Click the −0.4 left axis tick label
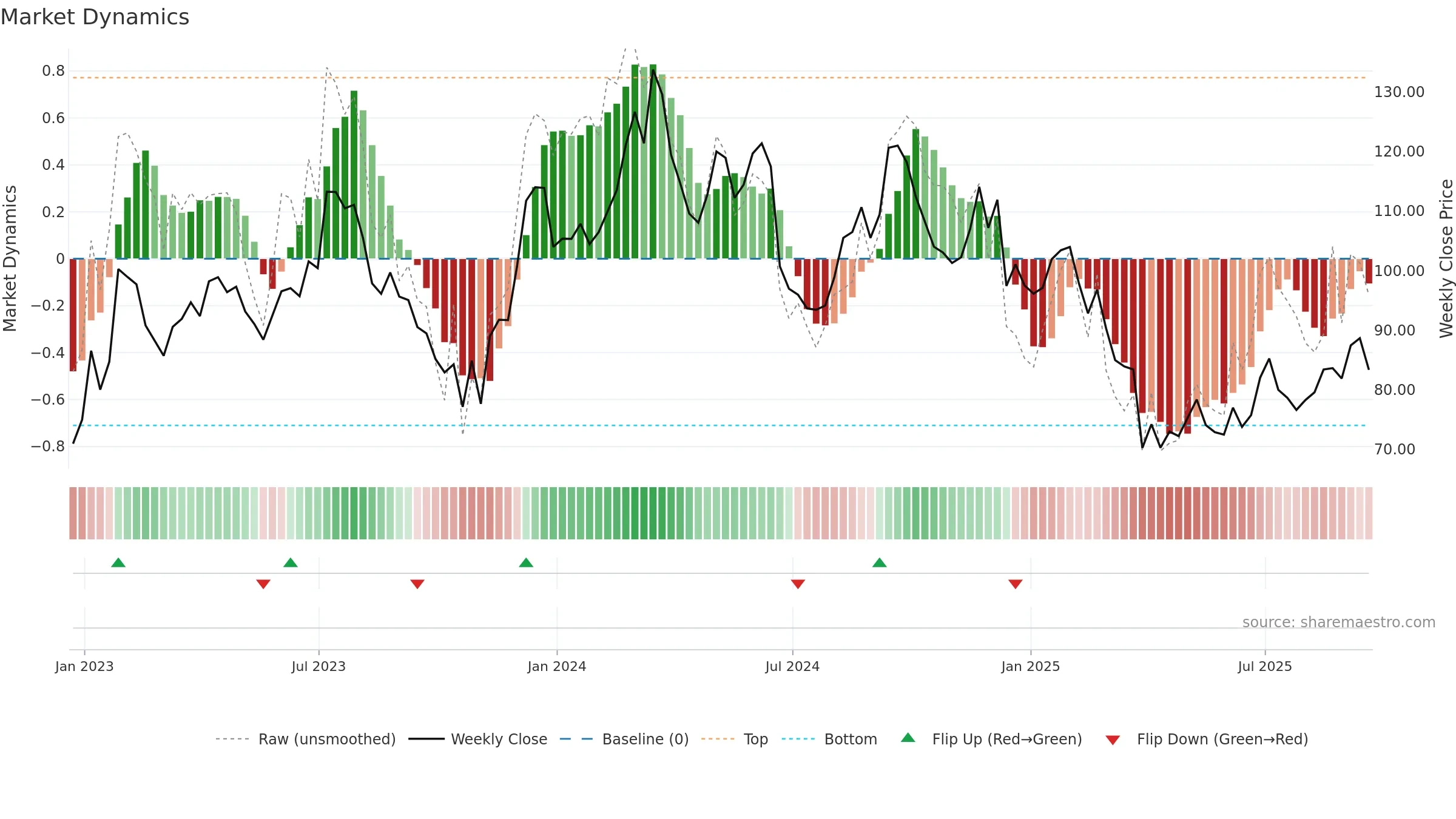Viewport: 1456px width, 819px height. pyautogui.click(x=48, y=352)
